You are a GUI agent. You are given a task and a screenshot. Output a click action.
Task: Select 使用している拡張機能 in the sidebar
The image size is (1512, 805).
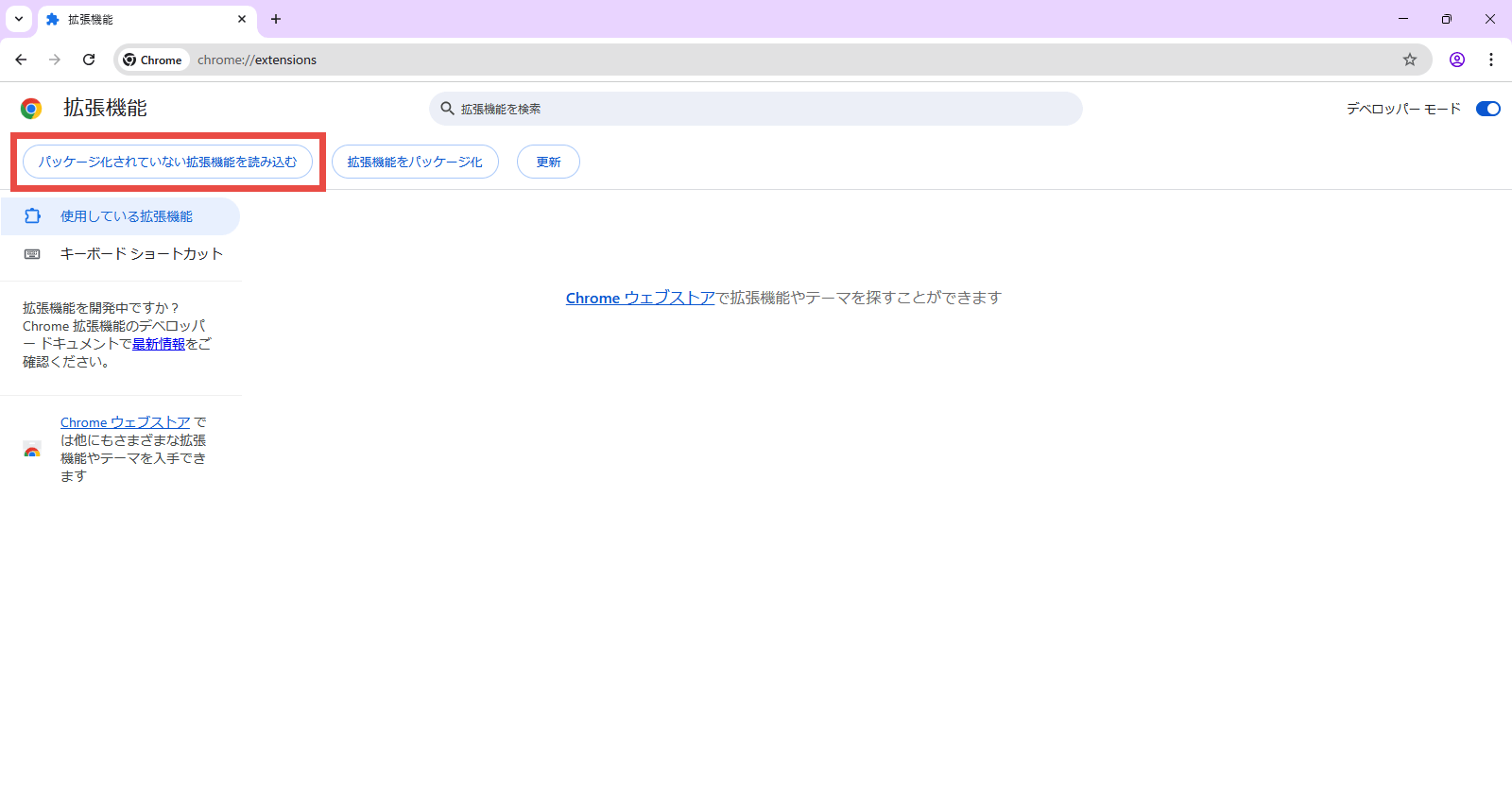pyautogui.click(x=120, y=216)
